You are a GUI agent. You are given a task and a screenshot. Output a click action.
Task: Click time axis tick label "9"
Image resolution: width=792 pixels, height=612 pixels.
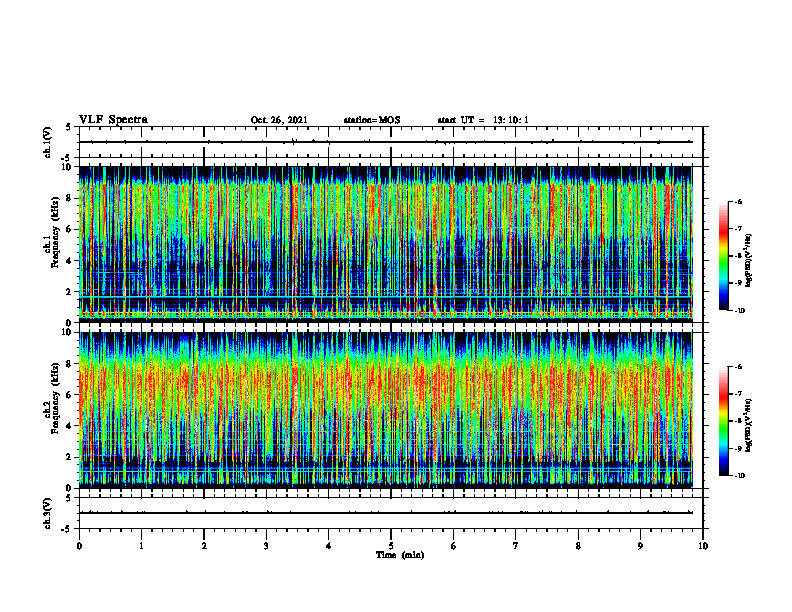click(640, 546)
